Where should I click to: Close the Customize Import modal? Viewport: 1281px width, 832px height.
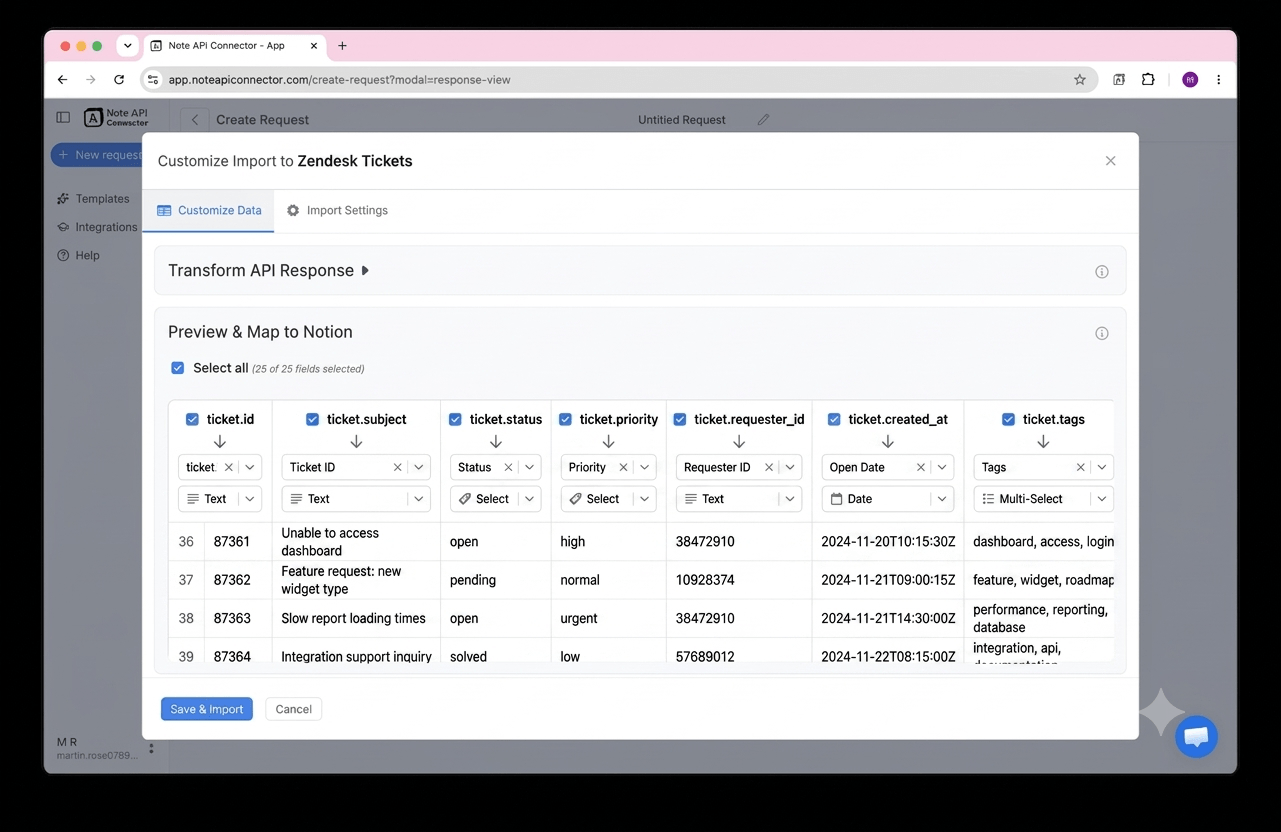1110,161
